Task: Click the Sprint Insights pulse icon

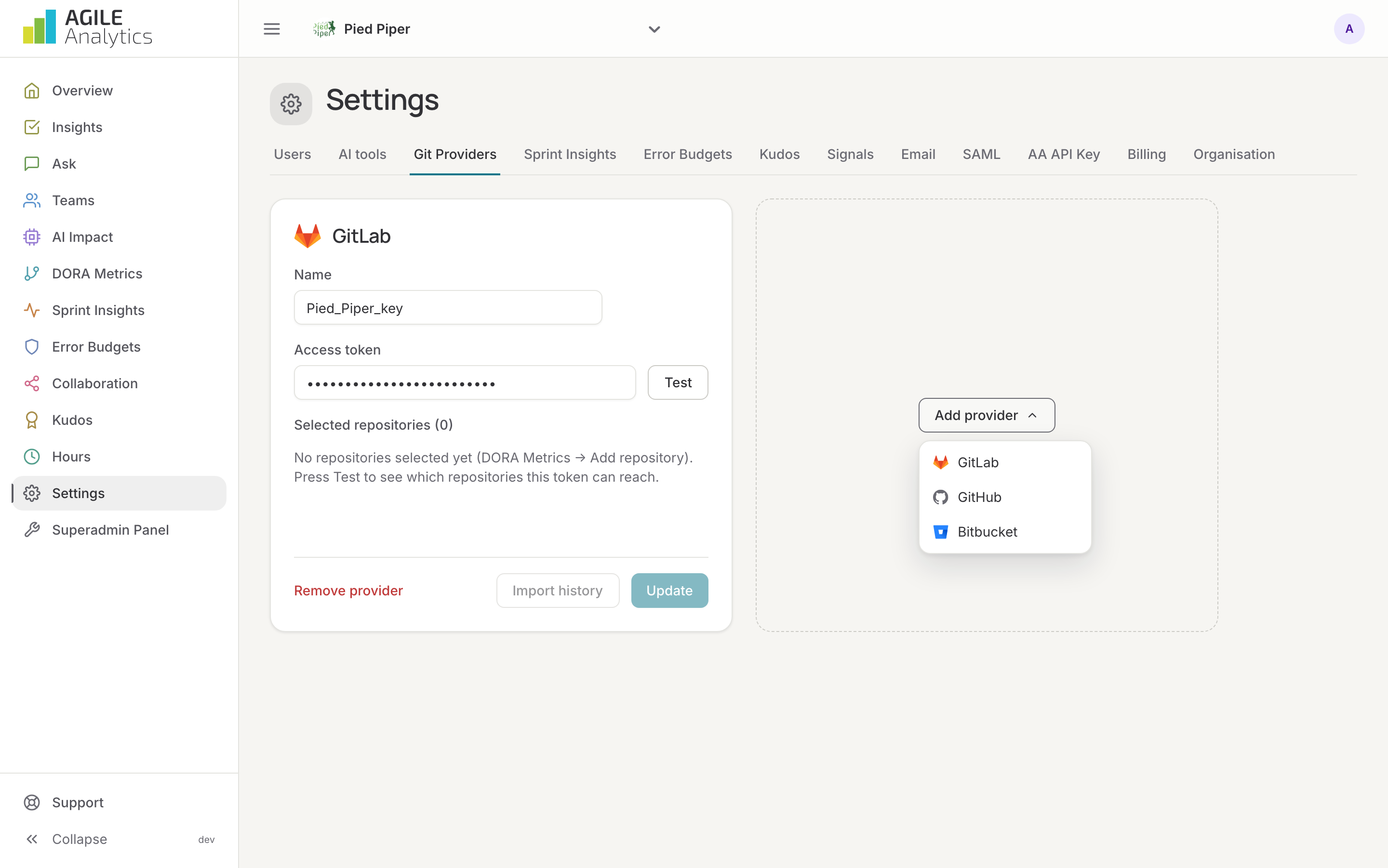Action: tap(32, 310)
